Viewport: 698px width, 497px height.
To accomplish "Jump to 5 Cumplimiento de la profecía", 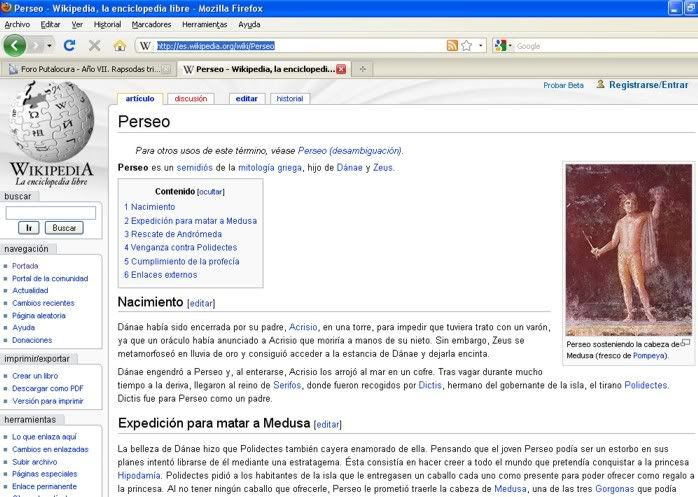I will (x=182, y=261).
